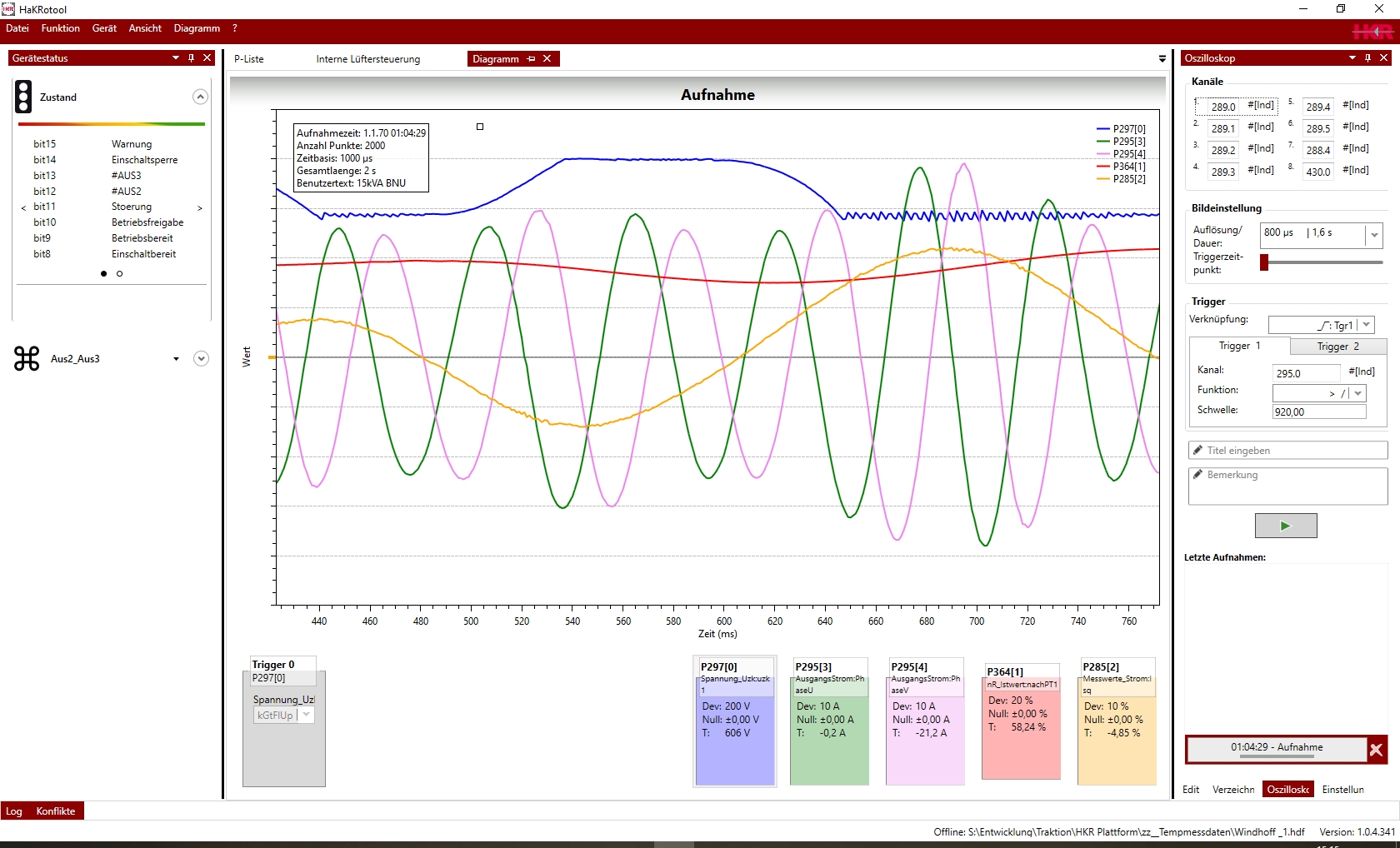Screen dimensions: 1400x848
Task: Switch to Interne Lüftersteuerung tab
Action: (367, 59)
